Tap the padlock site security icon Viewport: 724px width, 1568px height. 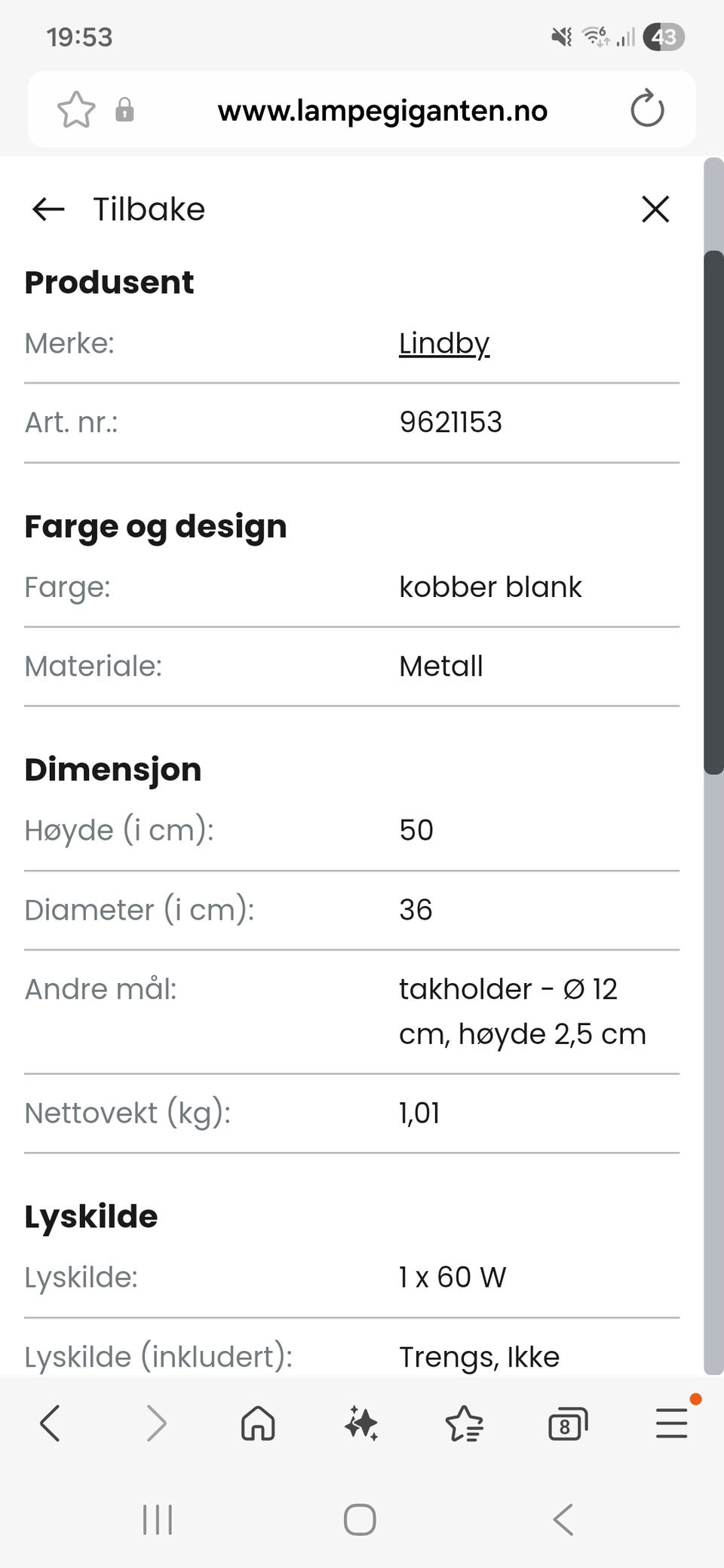tap(124, 110)
